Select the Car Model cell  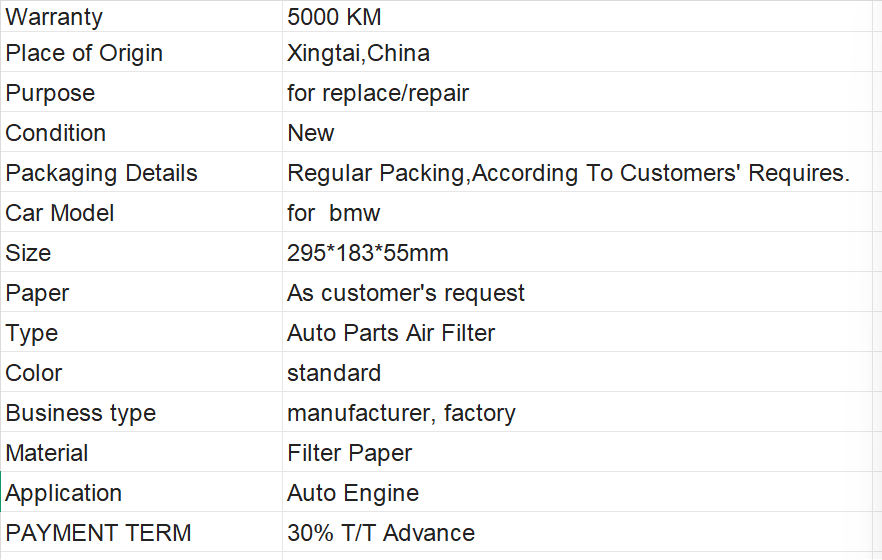click(141, 212)
